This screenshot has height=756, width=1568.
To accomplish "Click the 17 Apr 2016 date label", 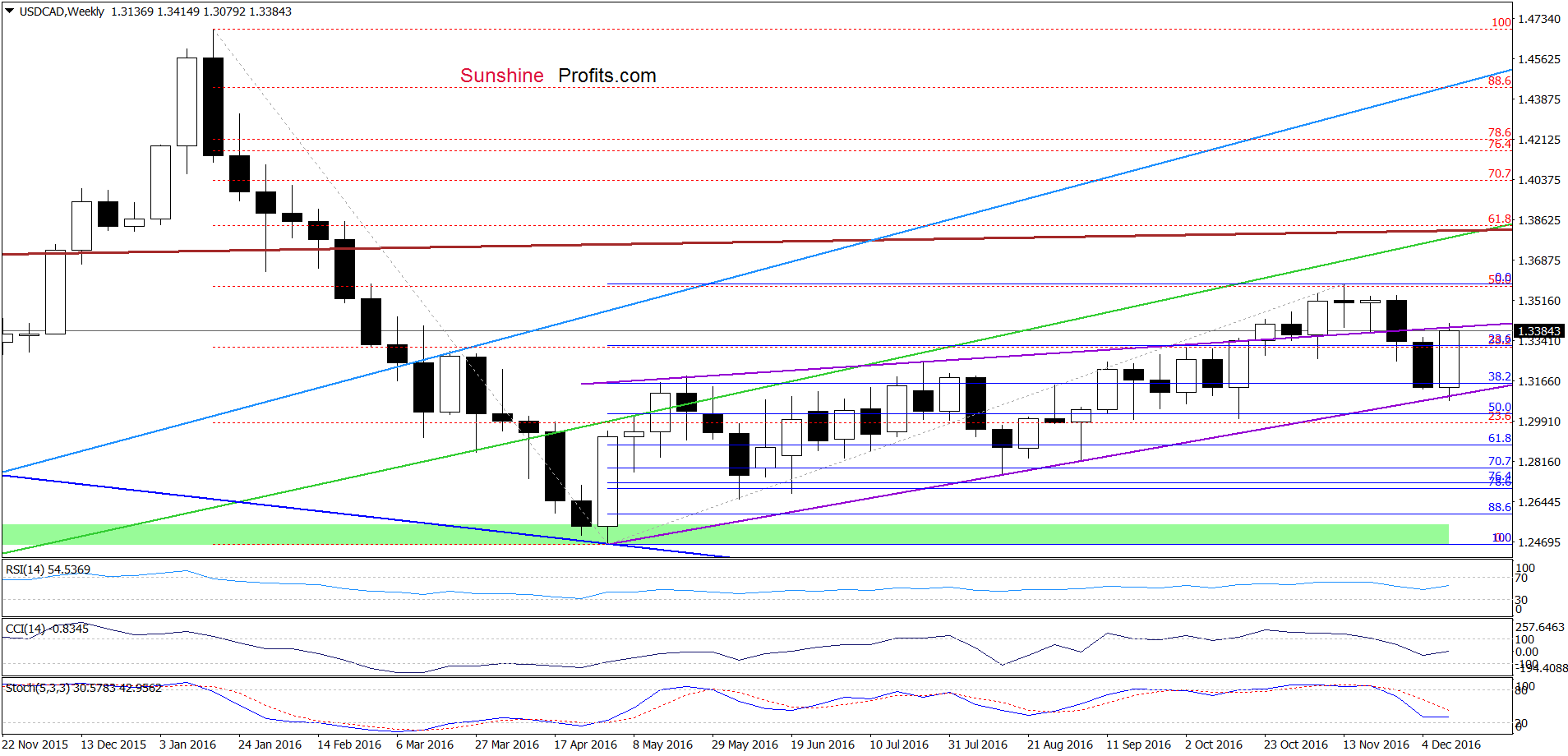I will click(585, 744).
